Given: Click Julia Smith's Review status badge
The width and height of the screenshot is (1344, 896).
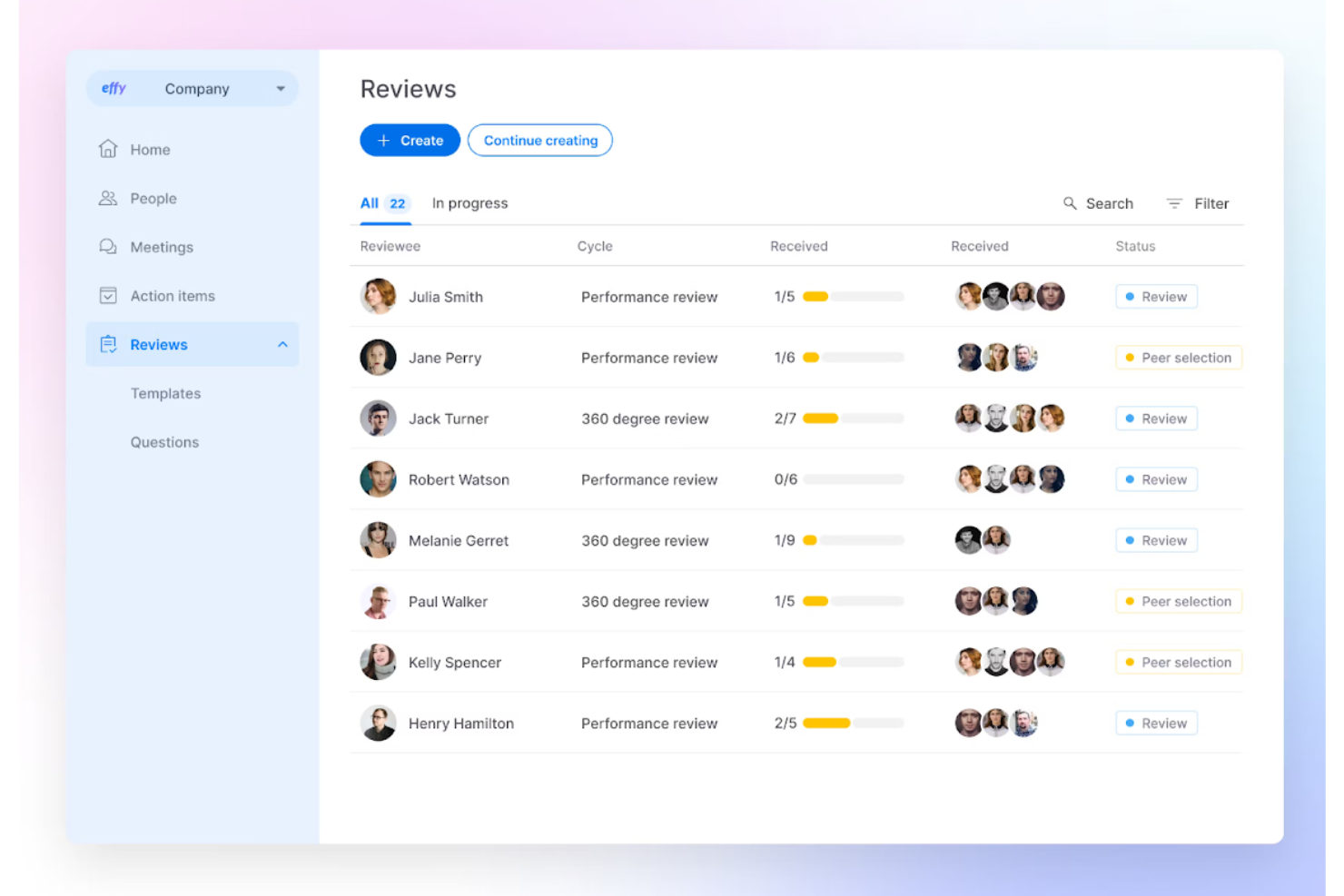Looking at the screenshot, I should pos(1156,296).
